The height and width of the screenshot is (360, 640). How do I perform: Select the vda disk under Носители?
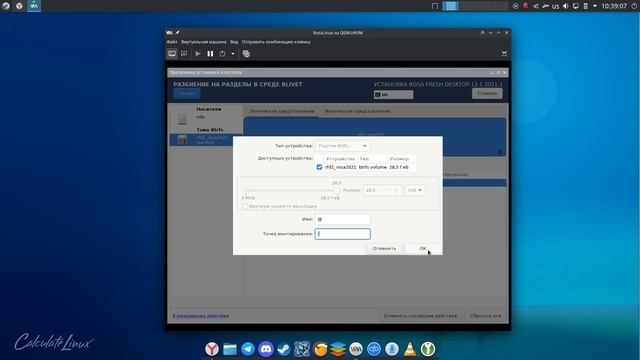click(x=206, y=117)
